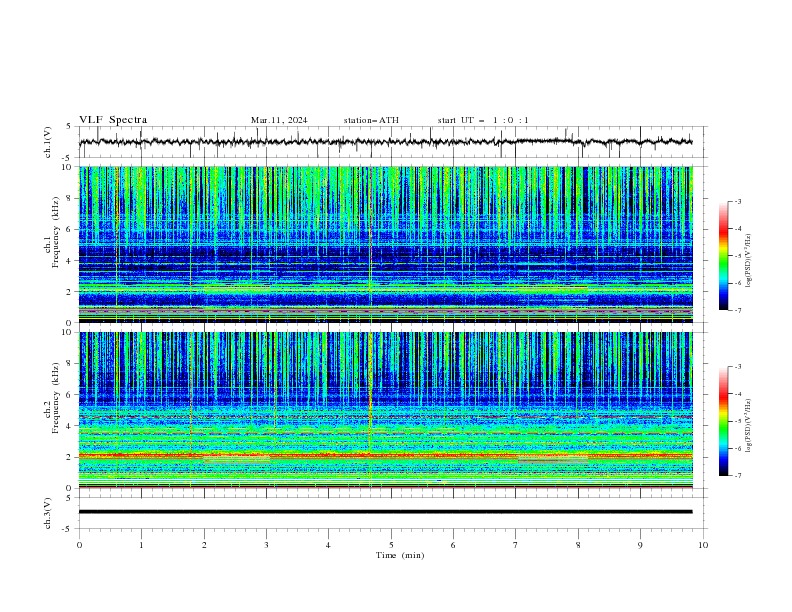Select the date text "Mar.11, 2024"

pyautogui.click(x=279, y=120)
